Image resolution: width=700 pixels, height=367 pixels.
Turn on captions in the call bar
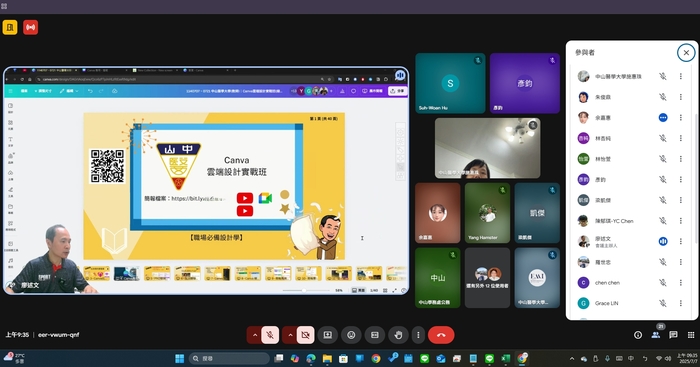tap(375, 335)
